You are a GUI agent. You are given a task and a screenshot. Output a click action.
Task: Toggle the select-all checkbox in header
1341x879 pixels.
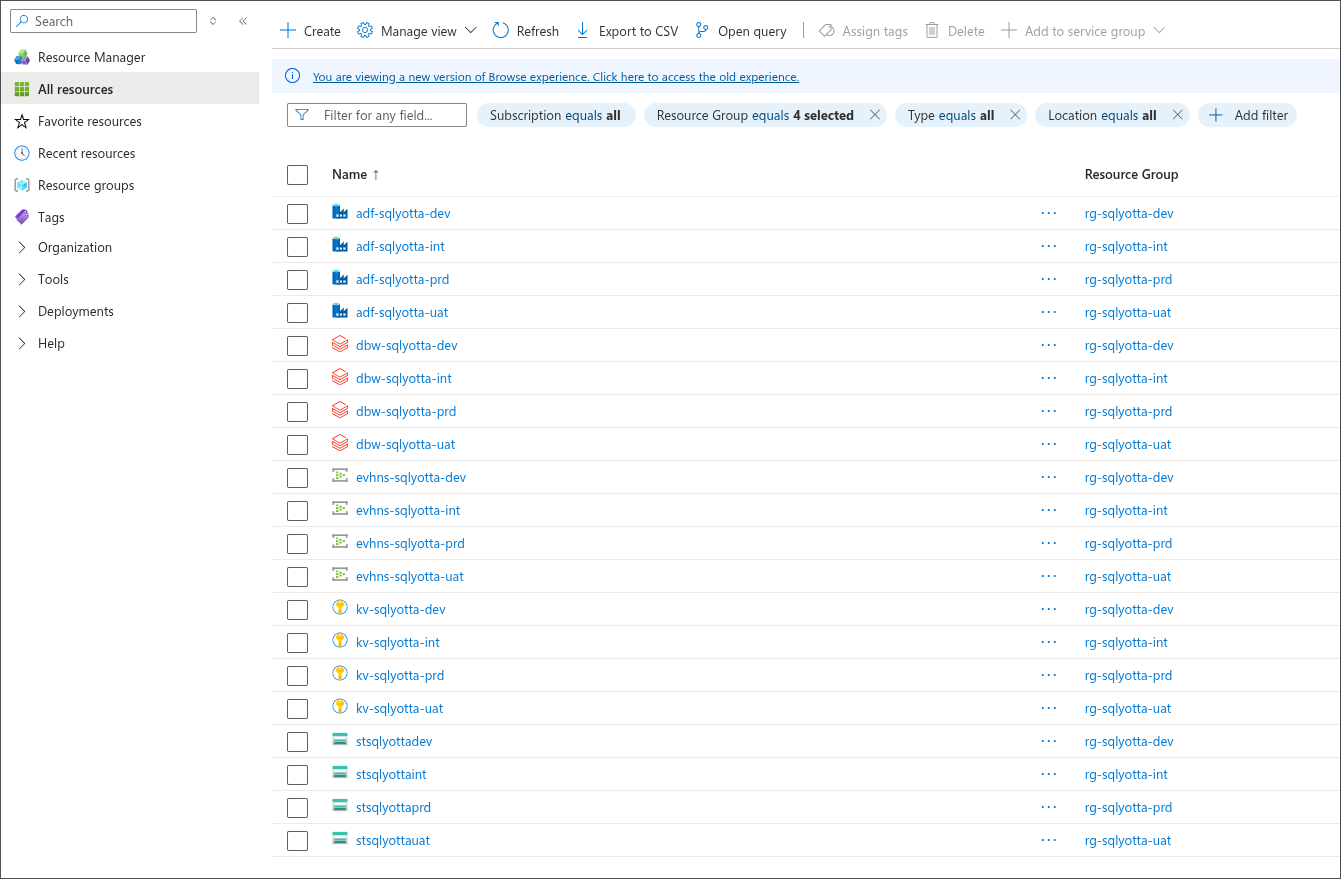[x=297, y=175]
